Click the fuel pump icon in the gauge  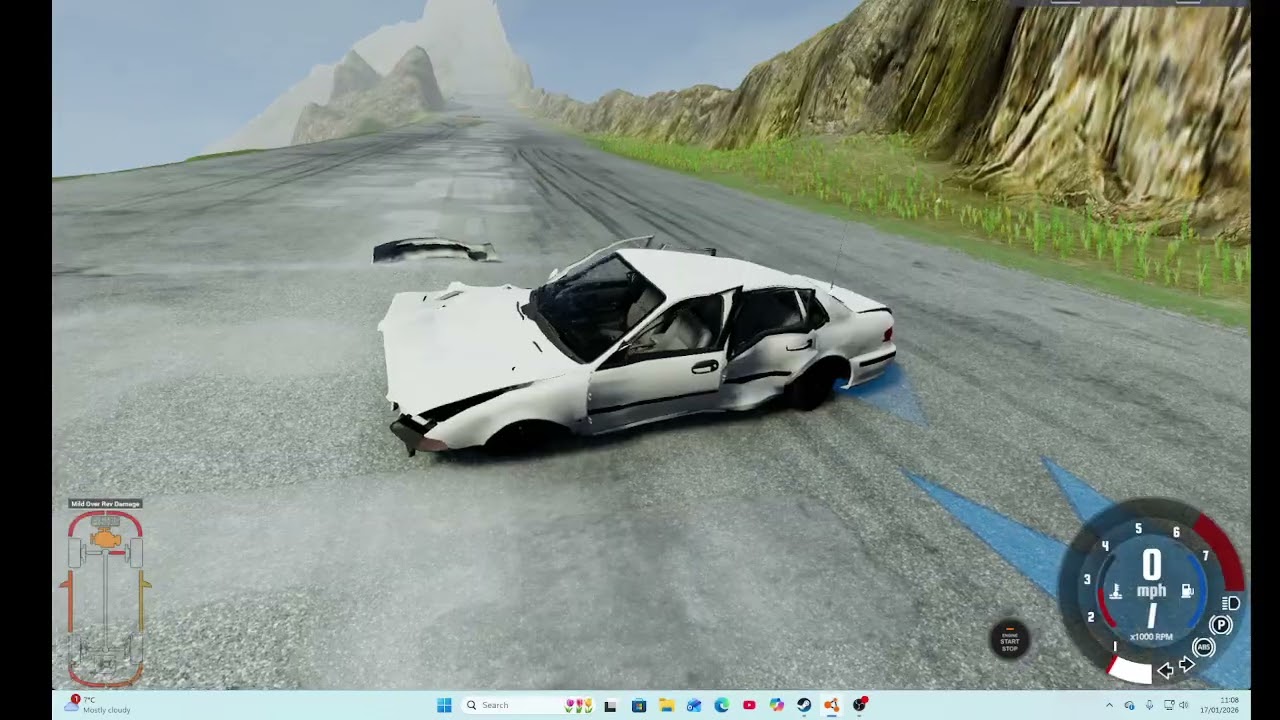coord(1187,591)
